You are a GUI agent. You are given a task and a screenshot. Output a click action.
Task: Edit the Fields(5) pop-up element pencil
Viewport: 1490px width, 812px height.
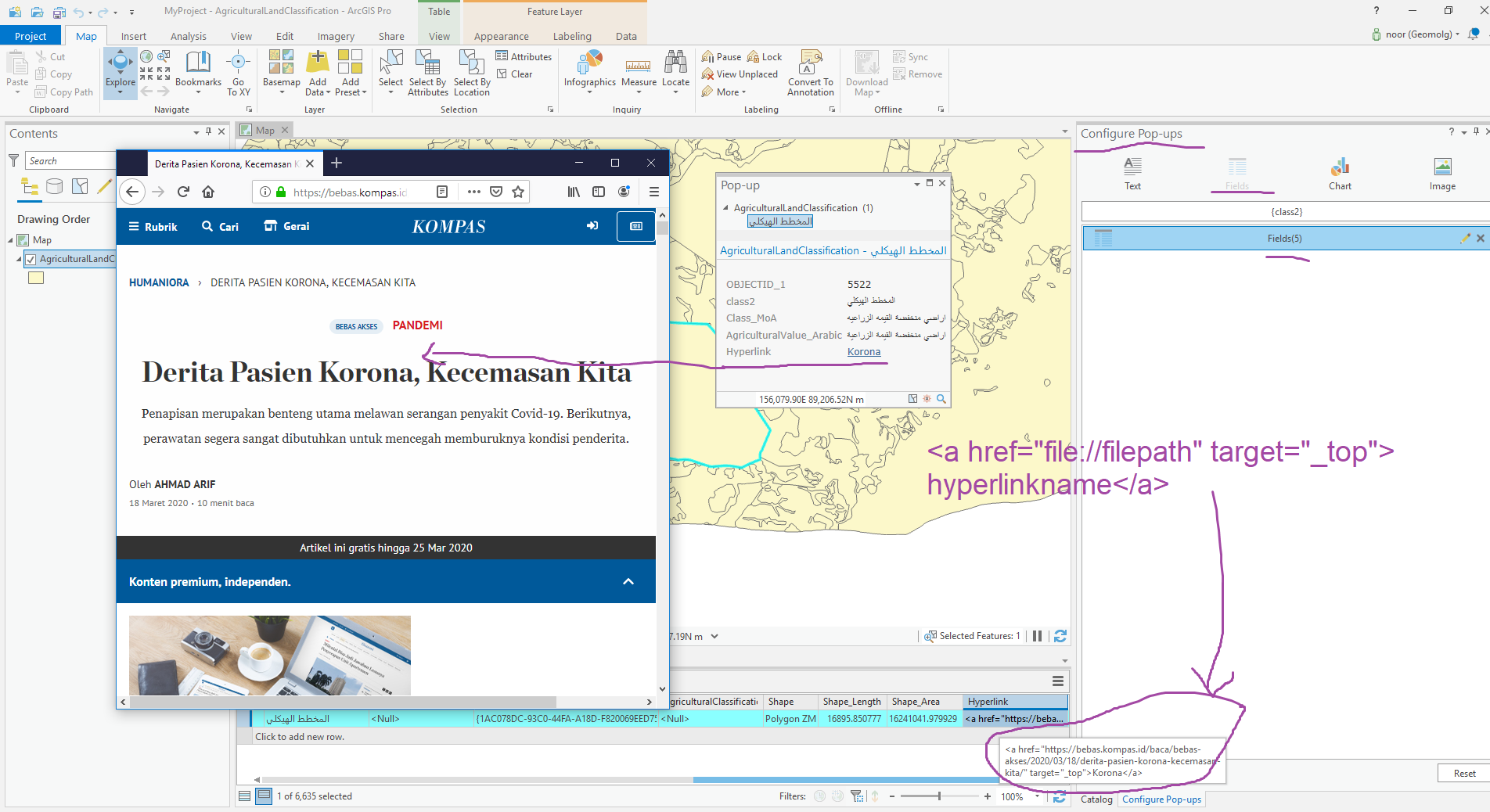pos(1465,239)
